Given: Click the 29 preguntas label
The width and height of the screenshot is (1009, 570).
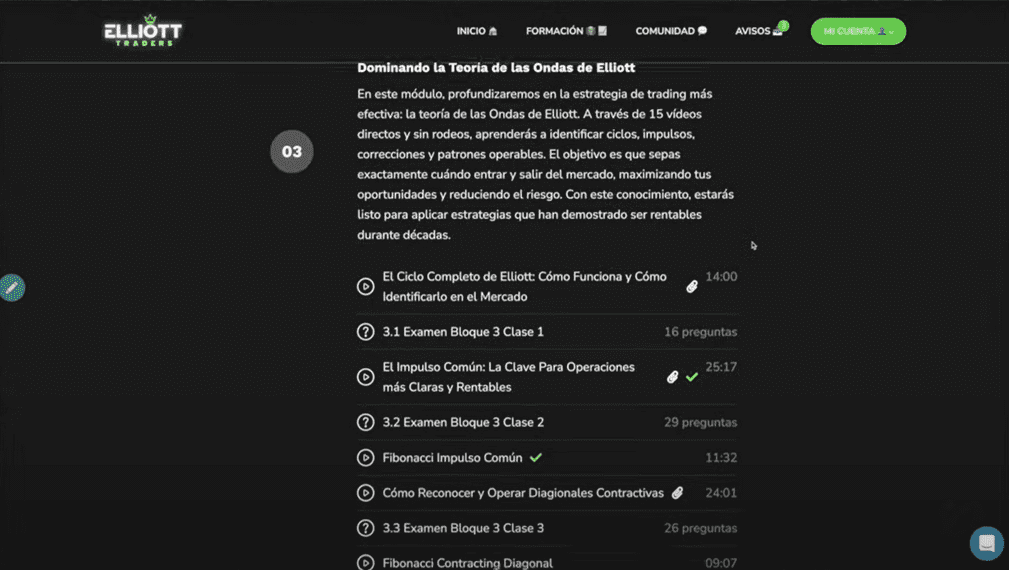Looking at the screenshot, I should pyautogui.click(x=701, y=423).
